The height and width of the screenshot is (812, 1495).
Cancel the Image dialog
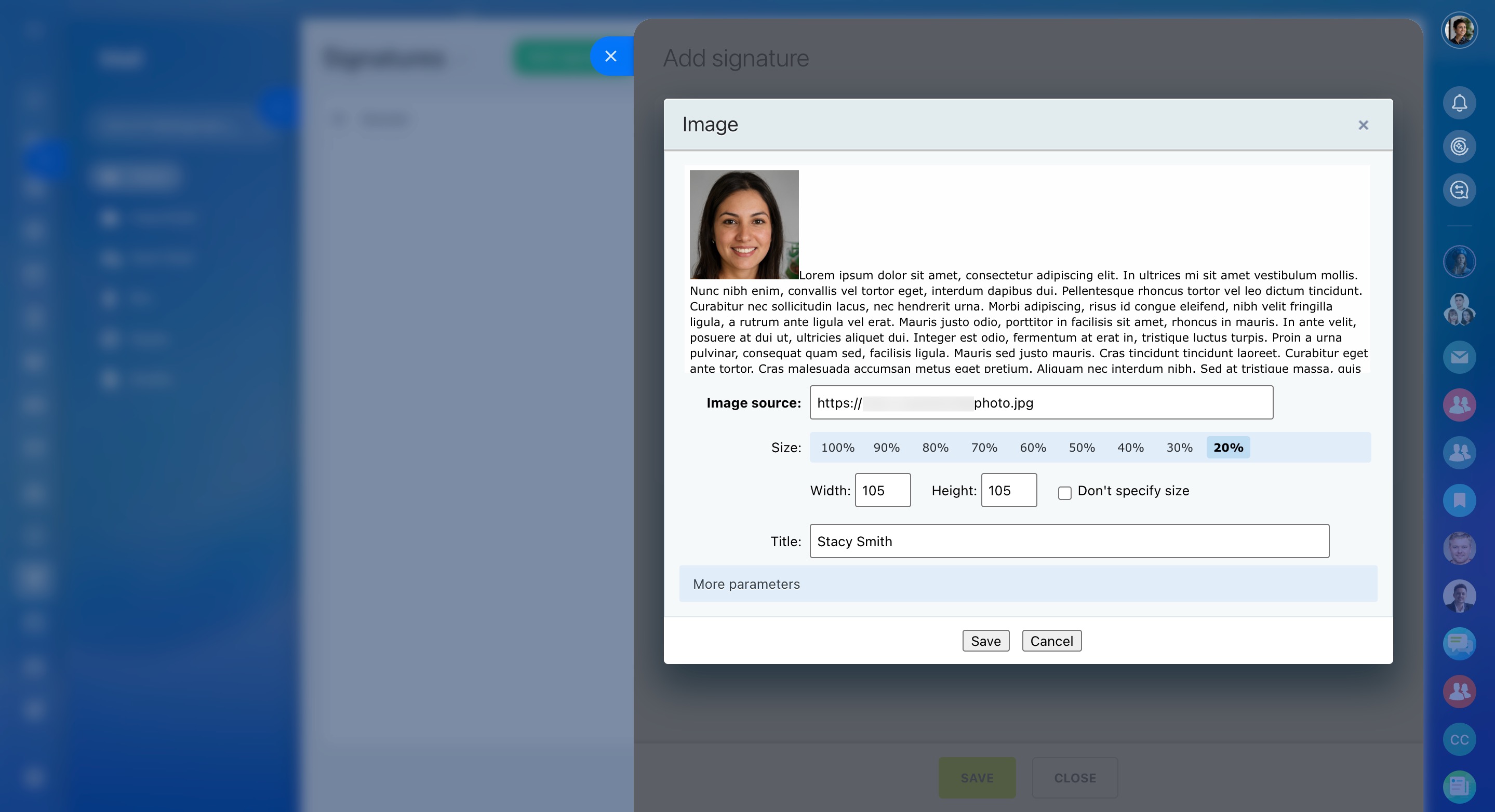[1051, 641]
